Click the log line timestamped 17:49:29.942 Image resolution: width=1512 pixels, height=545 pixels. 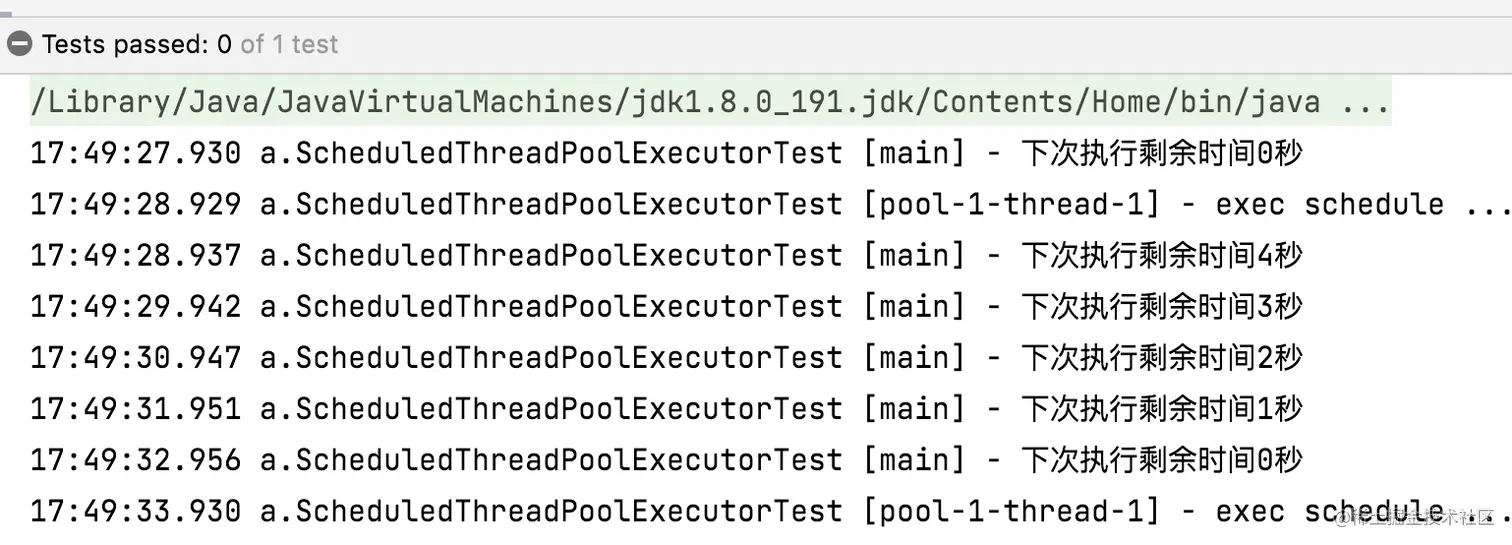pos(667,306)
